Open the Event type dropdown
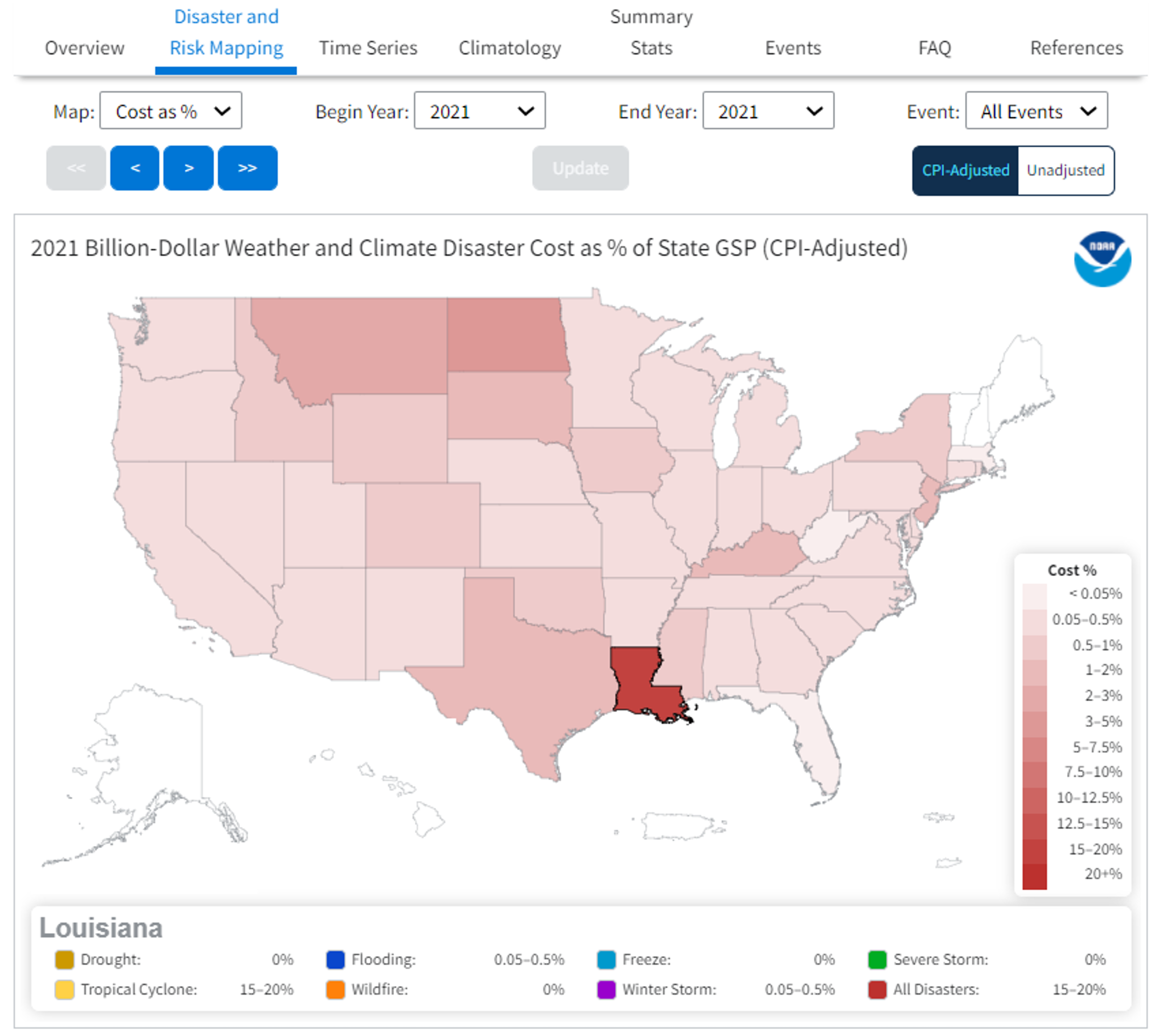The width and height of the screenshot is (1162, 1036). click(x=1036, y=111)
